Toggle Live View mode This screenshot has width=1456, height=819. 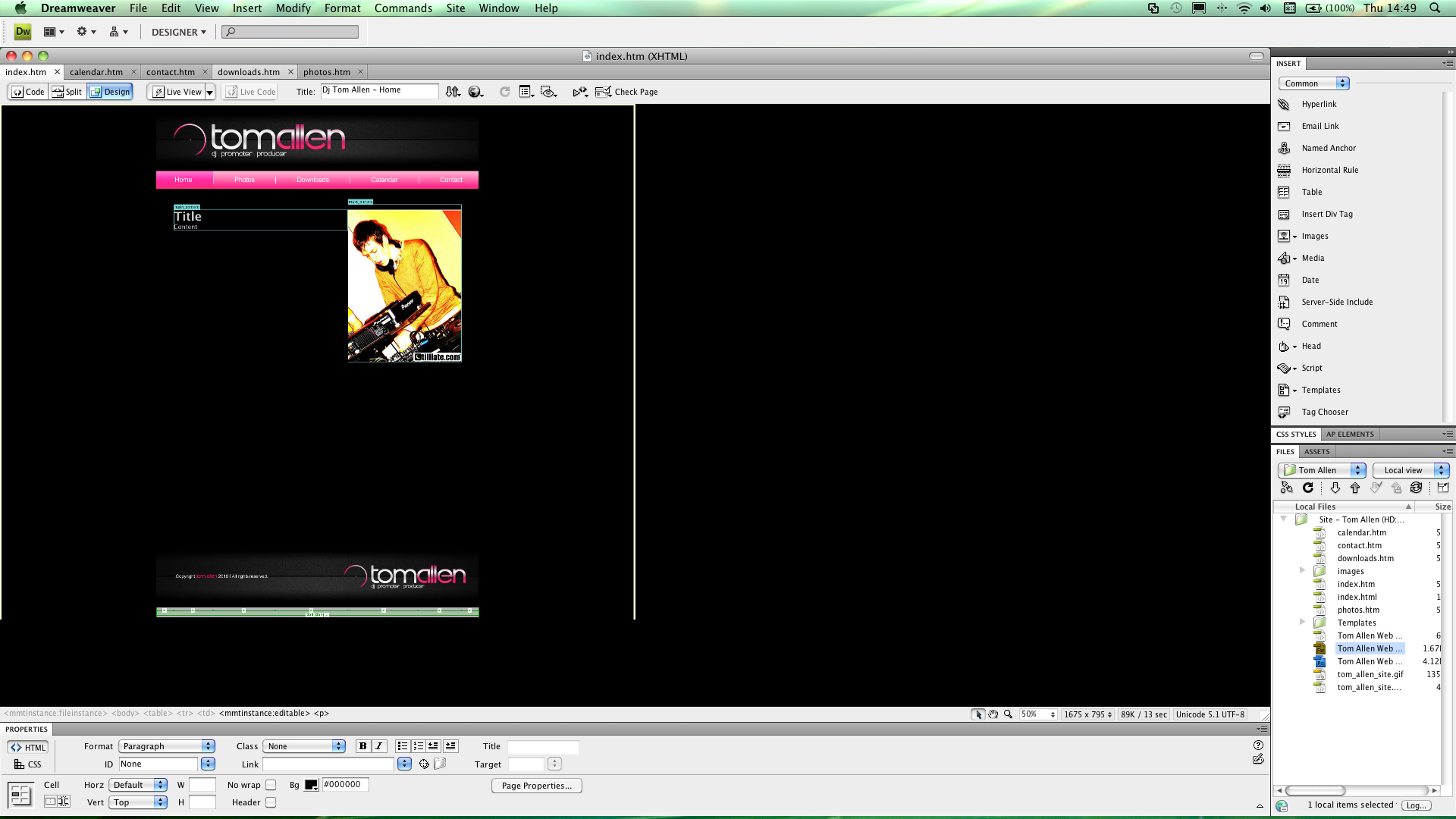(x=177, y=92)
